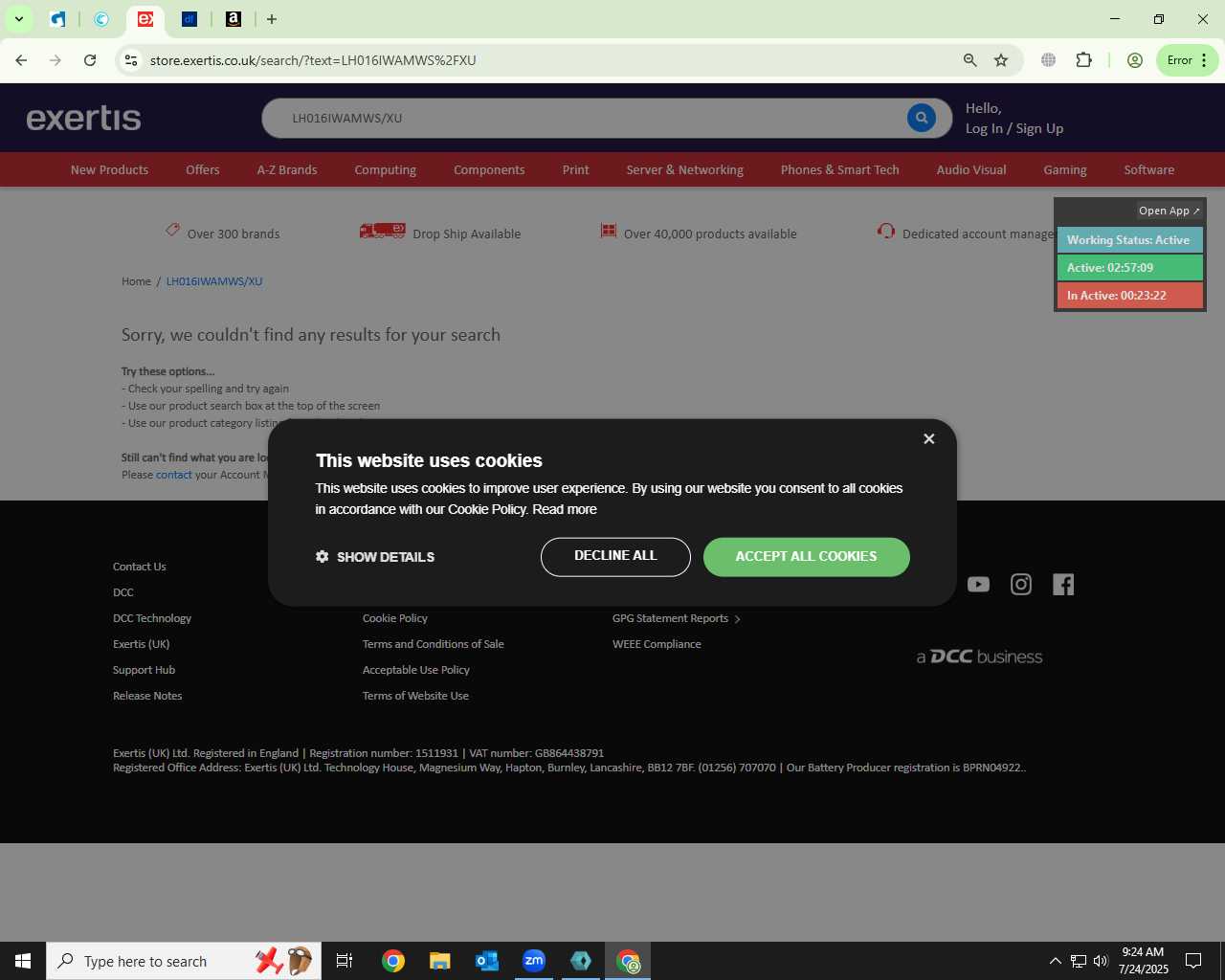Viewport: 1225px width, 980px height.
Task: Open site information icon in address bar
Action: [131, 60]
